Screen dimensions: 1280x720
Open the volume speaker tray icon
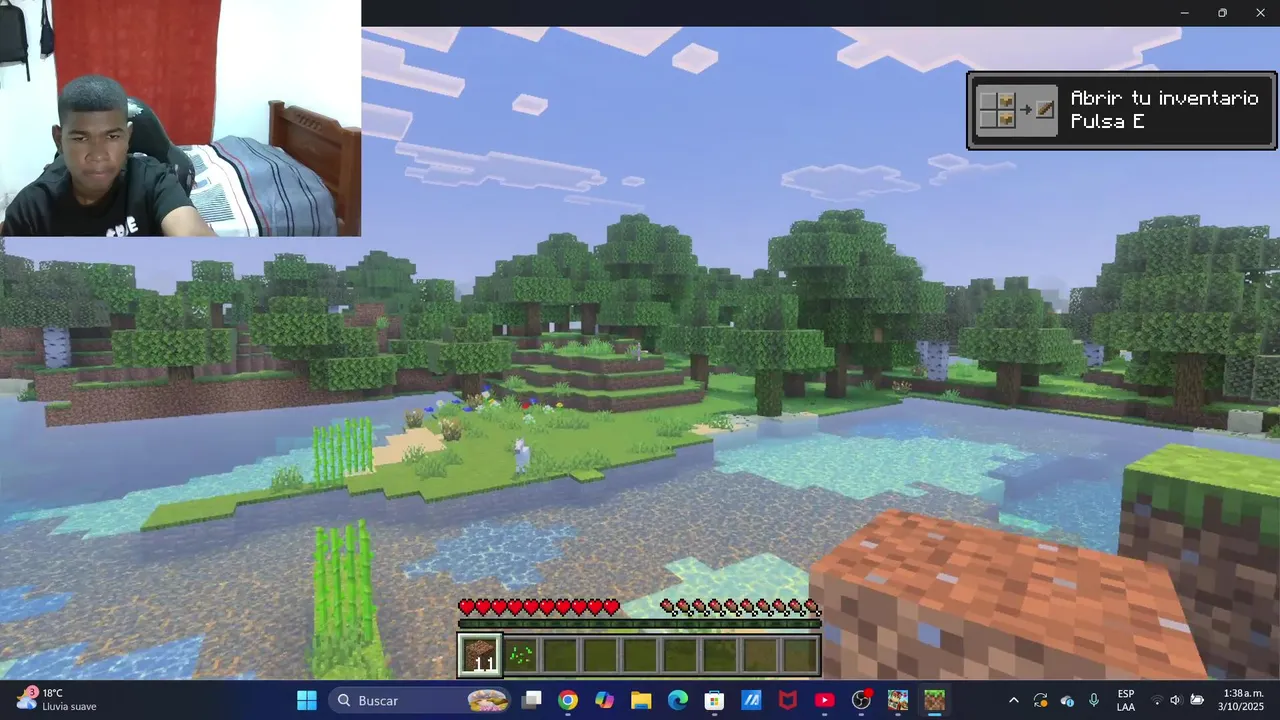[1176, 700]
